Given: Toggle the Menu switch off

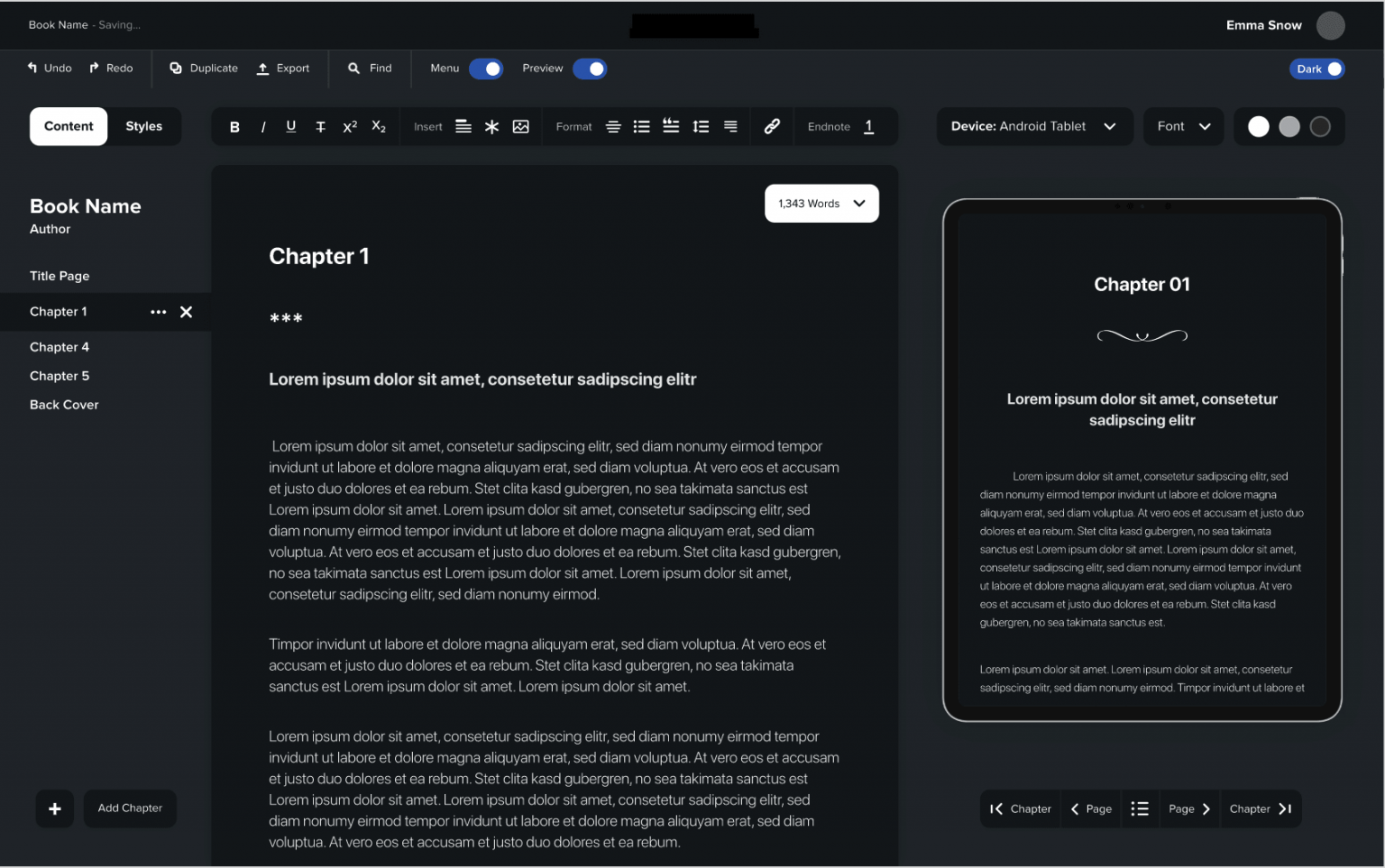Looking at the screenshot, I should (x=486, y=68).
